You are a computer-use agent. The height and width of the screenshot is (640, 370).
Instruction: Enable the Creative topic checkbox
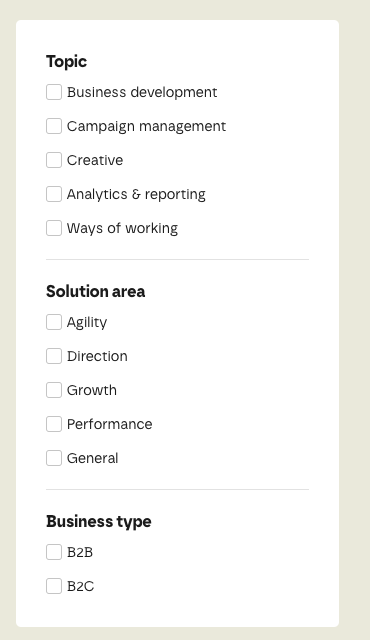[x=54, y=160]
